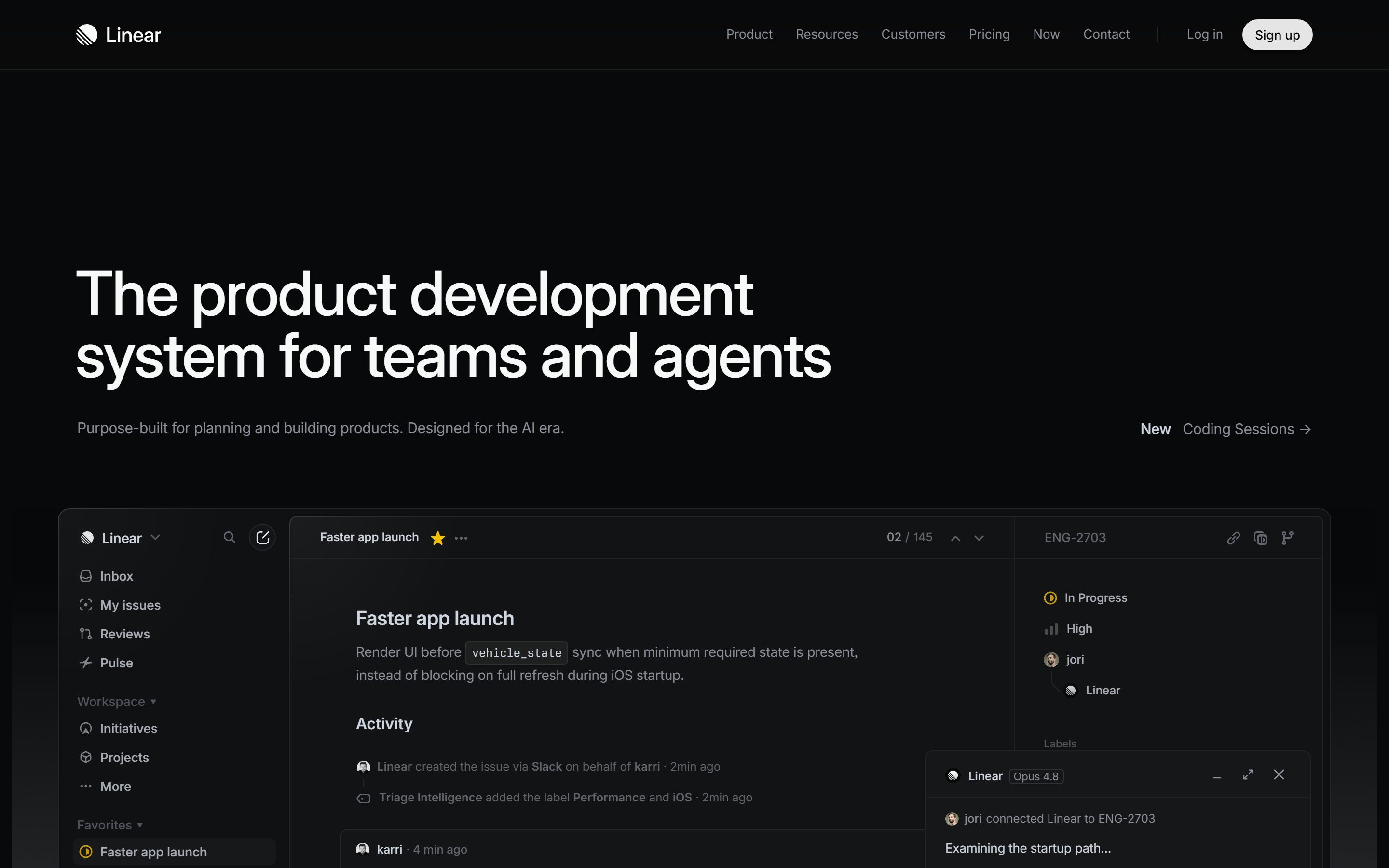The width and height of the screenshot is (1389, 868).
Task: Click the Triage Intelligence label icon
Action: pyautogui.click(x=363, y=798)
